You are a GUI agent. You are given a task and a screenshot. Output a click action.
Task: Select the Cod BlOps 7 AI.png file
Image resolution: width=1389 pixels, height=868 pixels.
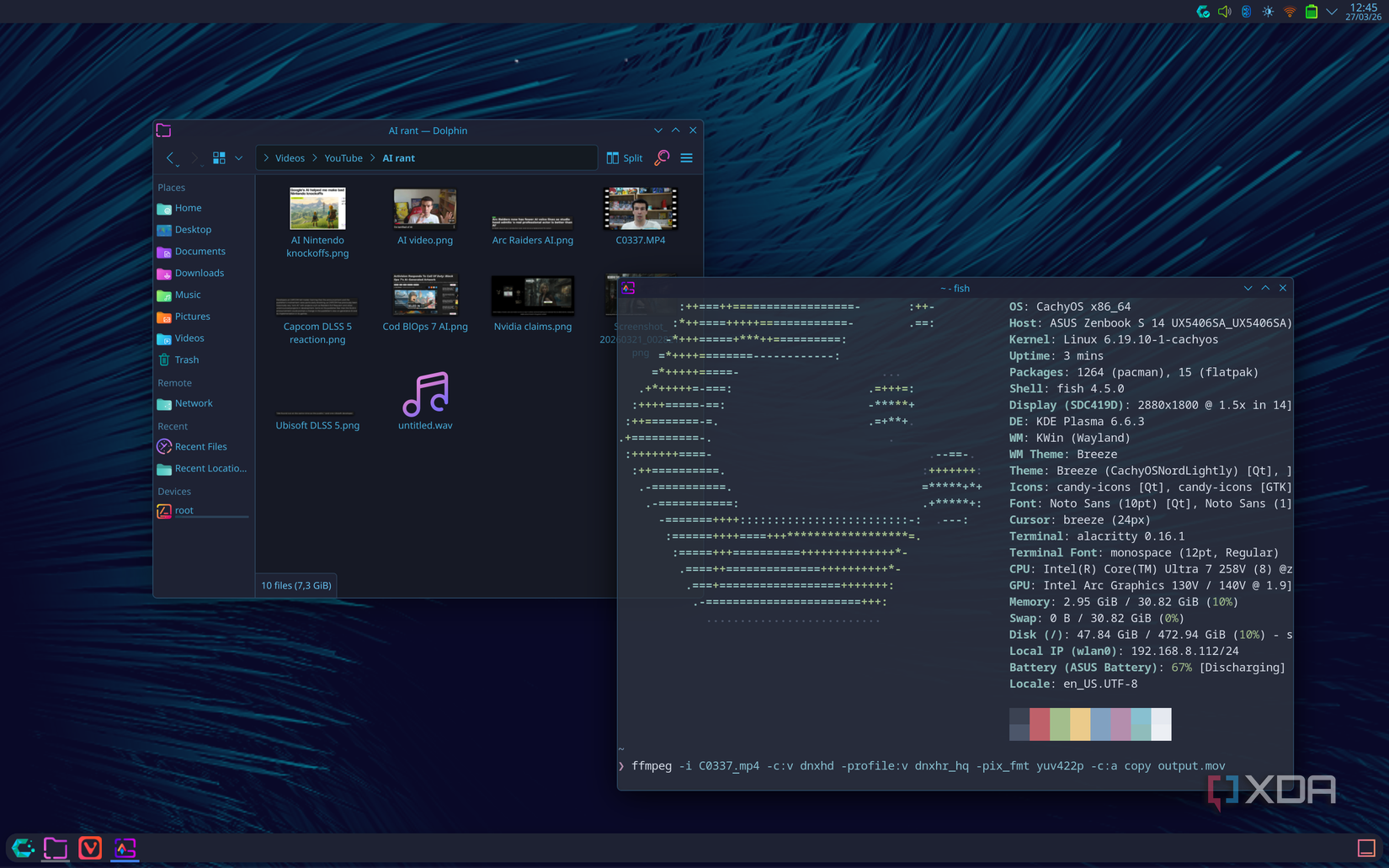point(425,302)
